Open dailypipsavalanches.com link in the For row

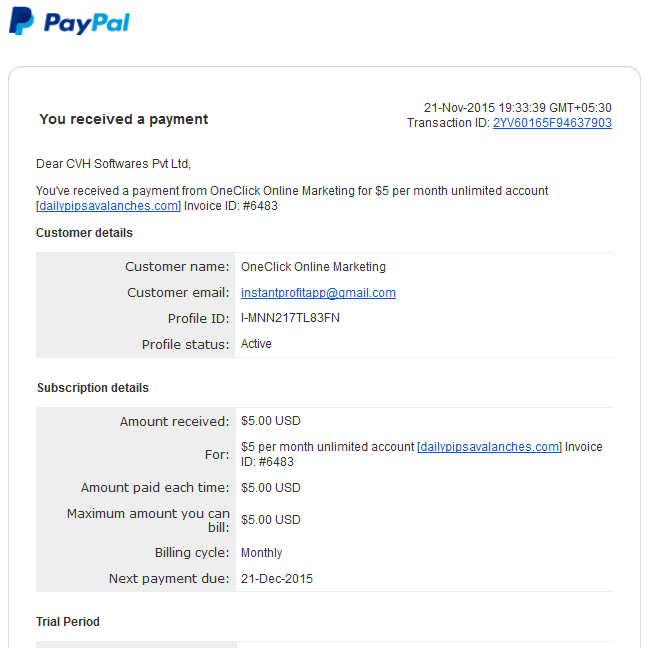click(489, 447)
